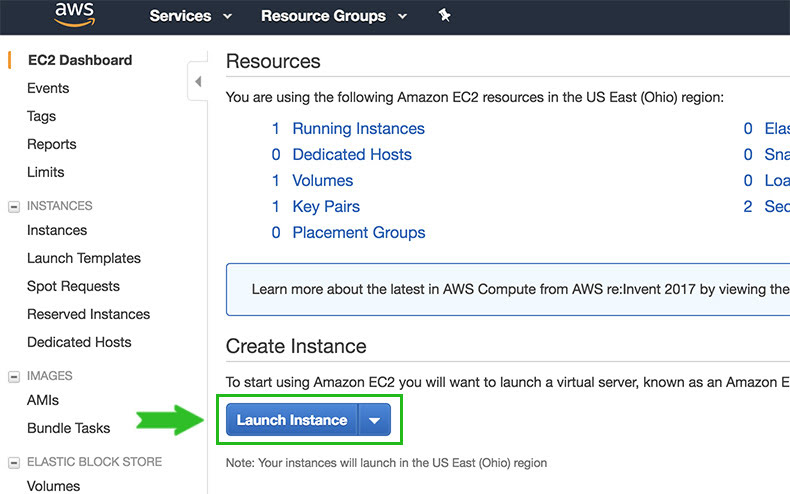Open the Dedicated Hosts resource link
Screen dimensions: 790x494
pos(352,154)
